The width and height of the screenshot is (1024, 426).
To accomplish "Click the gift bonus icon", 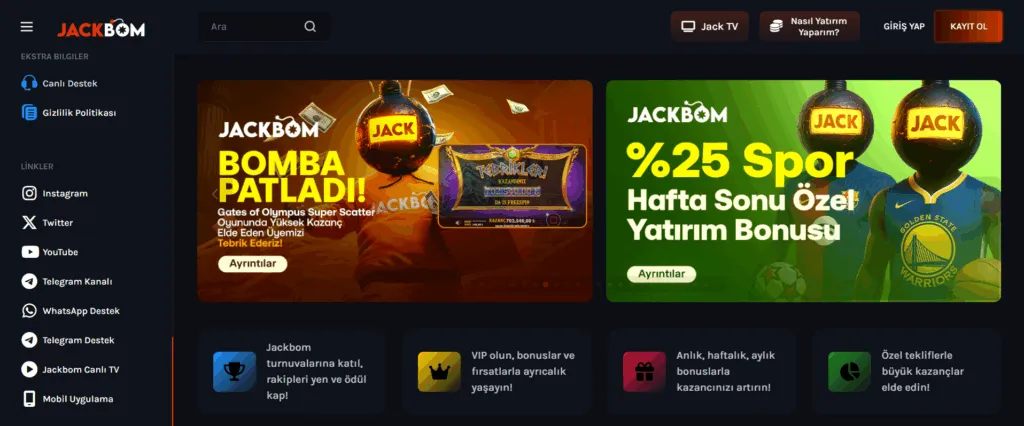I will pyautogui.click(x=644, y=372).
